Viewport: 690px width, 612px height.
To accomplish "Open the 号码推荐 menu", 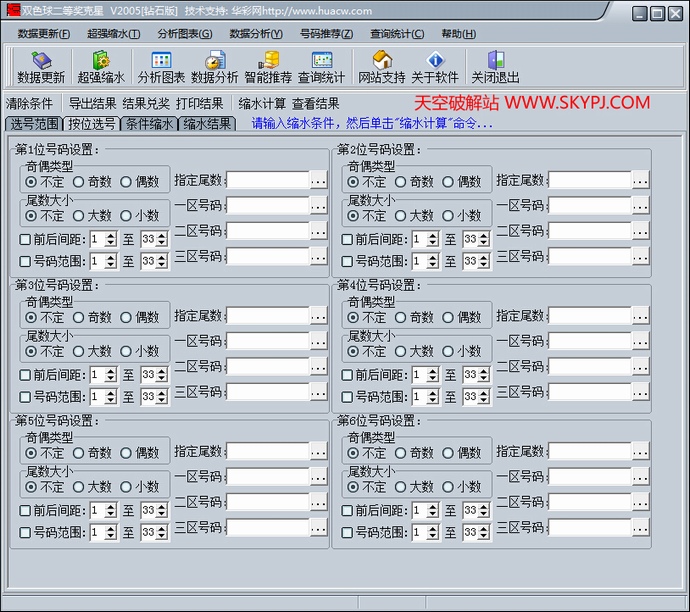I will [x=326, y=33].
